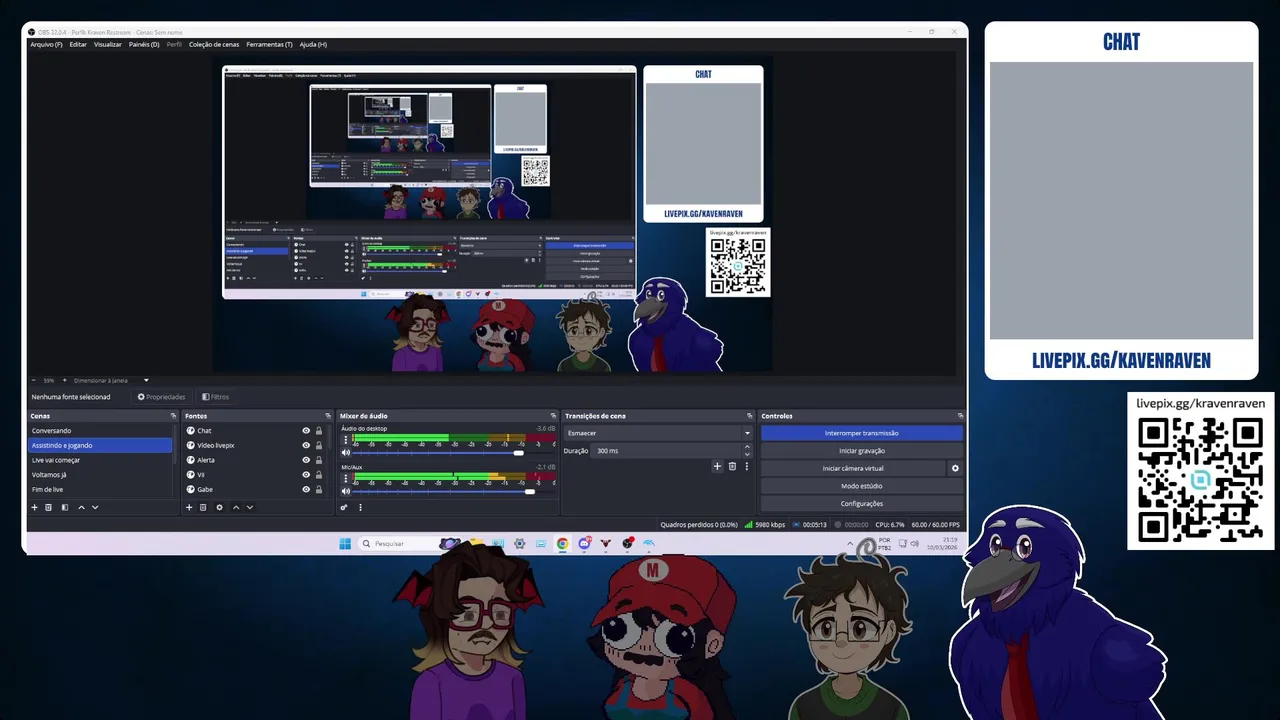Image resolution: width=1280 pixels, height=720 pixels.
Task: Open source properties gear in Fontes toolbar
Action: pyautogui.click(x=220, y=507)
